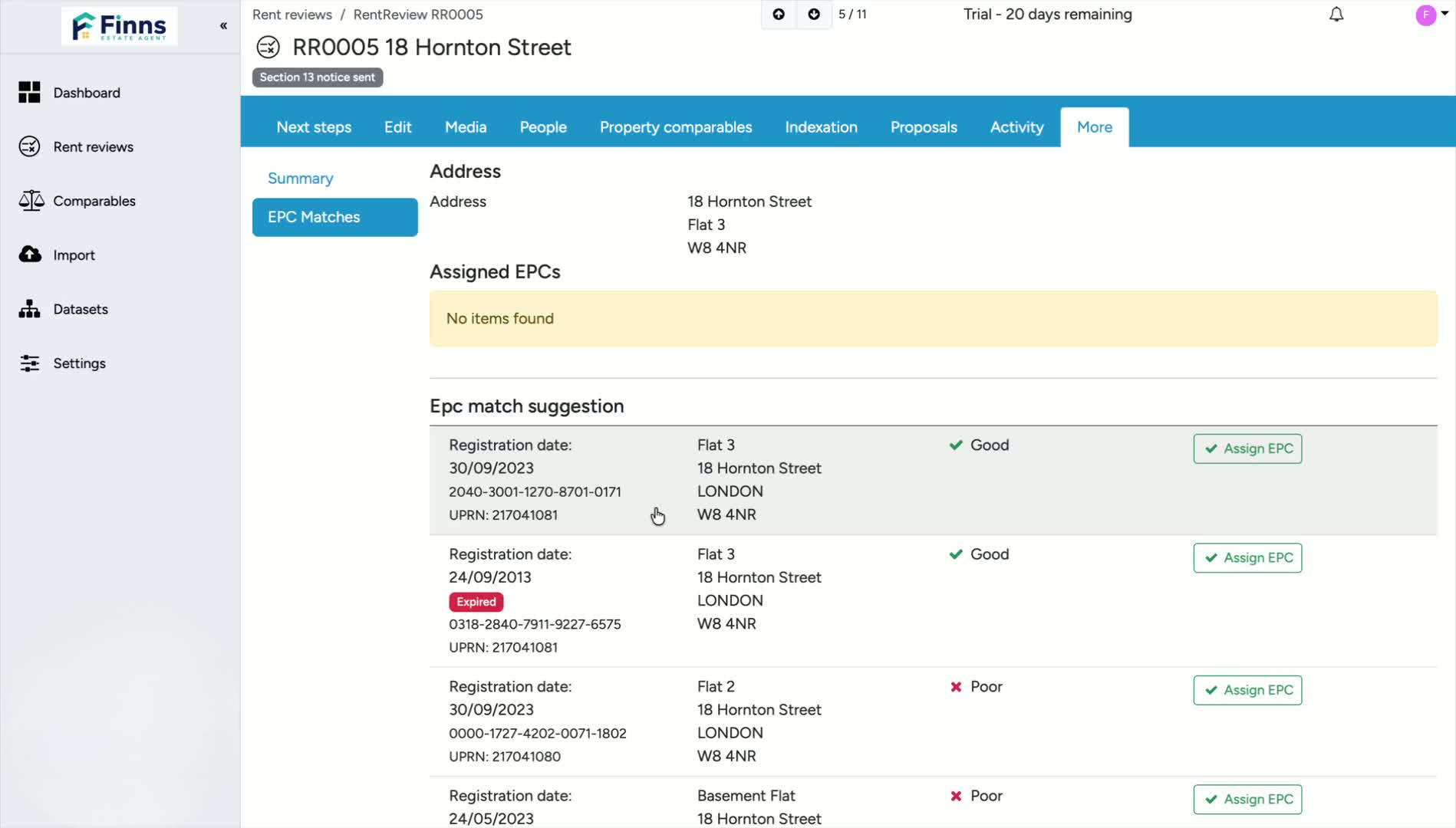This screenshot has height=828, width=1456.
Task: Open the user avatar menu
Action: (1431, 15)
